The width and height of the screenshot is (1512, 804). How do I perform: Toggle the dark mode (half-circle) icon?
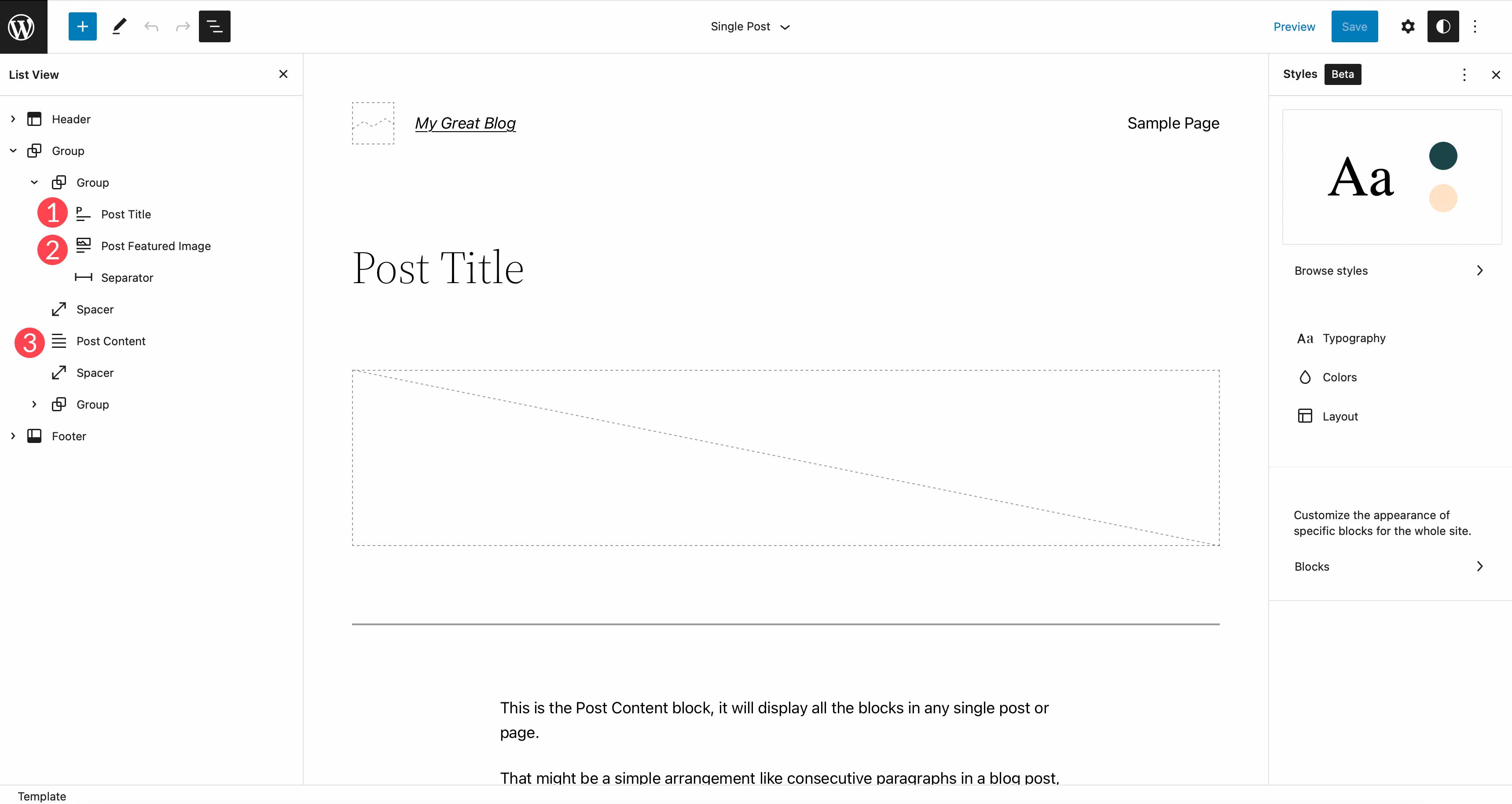tap(1443, 26)
